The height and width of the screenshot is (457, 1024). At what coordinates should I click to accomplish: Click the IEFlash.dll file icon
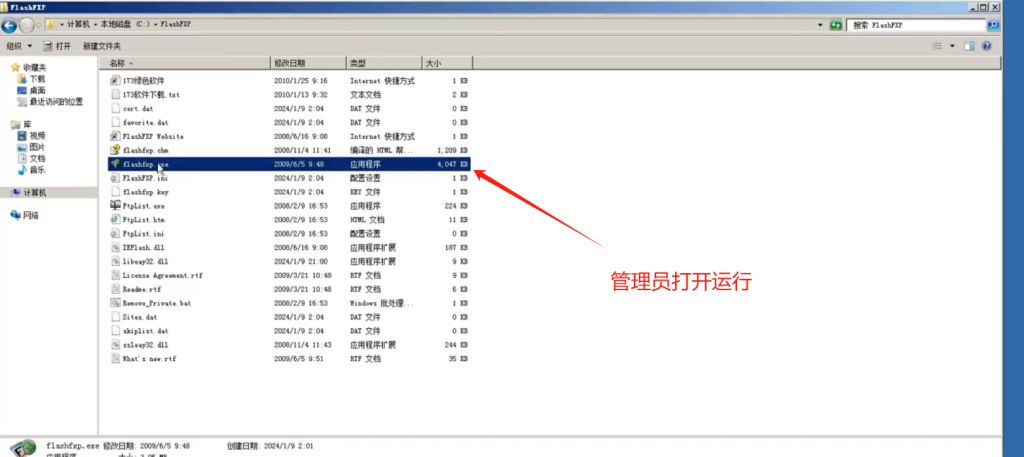(116, 247)
